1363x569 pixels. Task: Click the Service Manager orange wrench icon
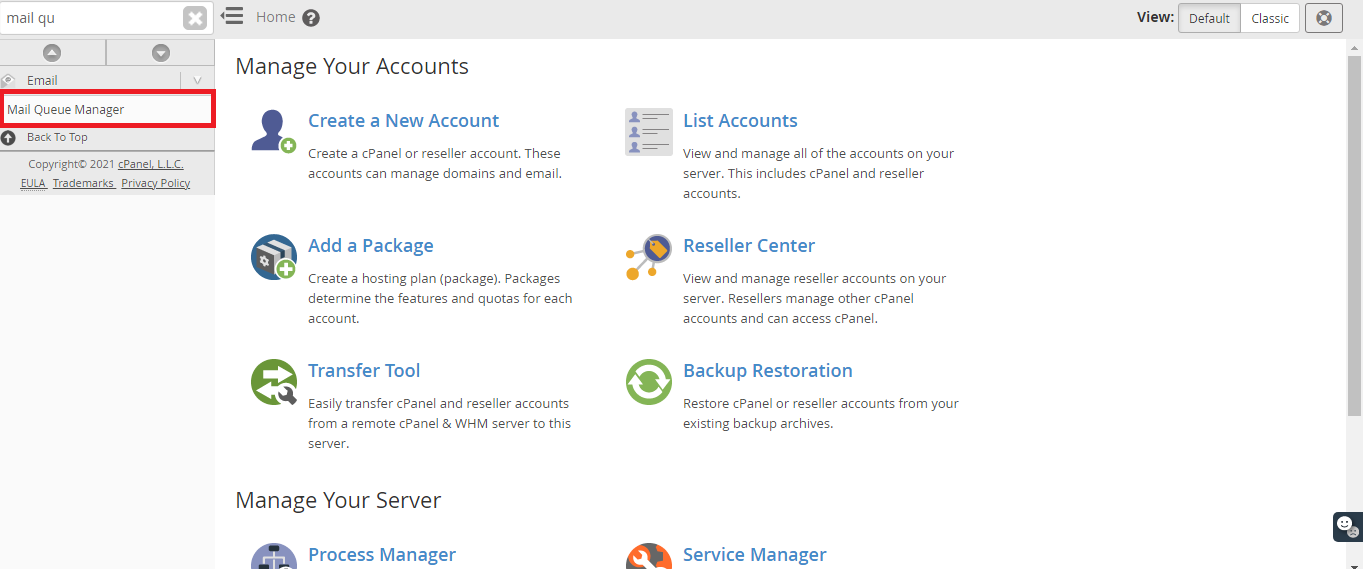tap(649, 556)
